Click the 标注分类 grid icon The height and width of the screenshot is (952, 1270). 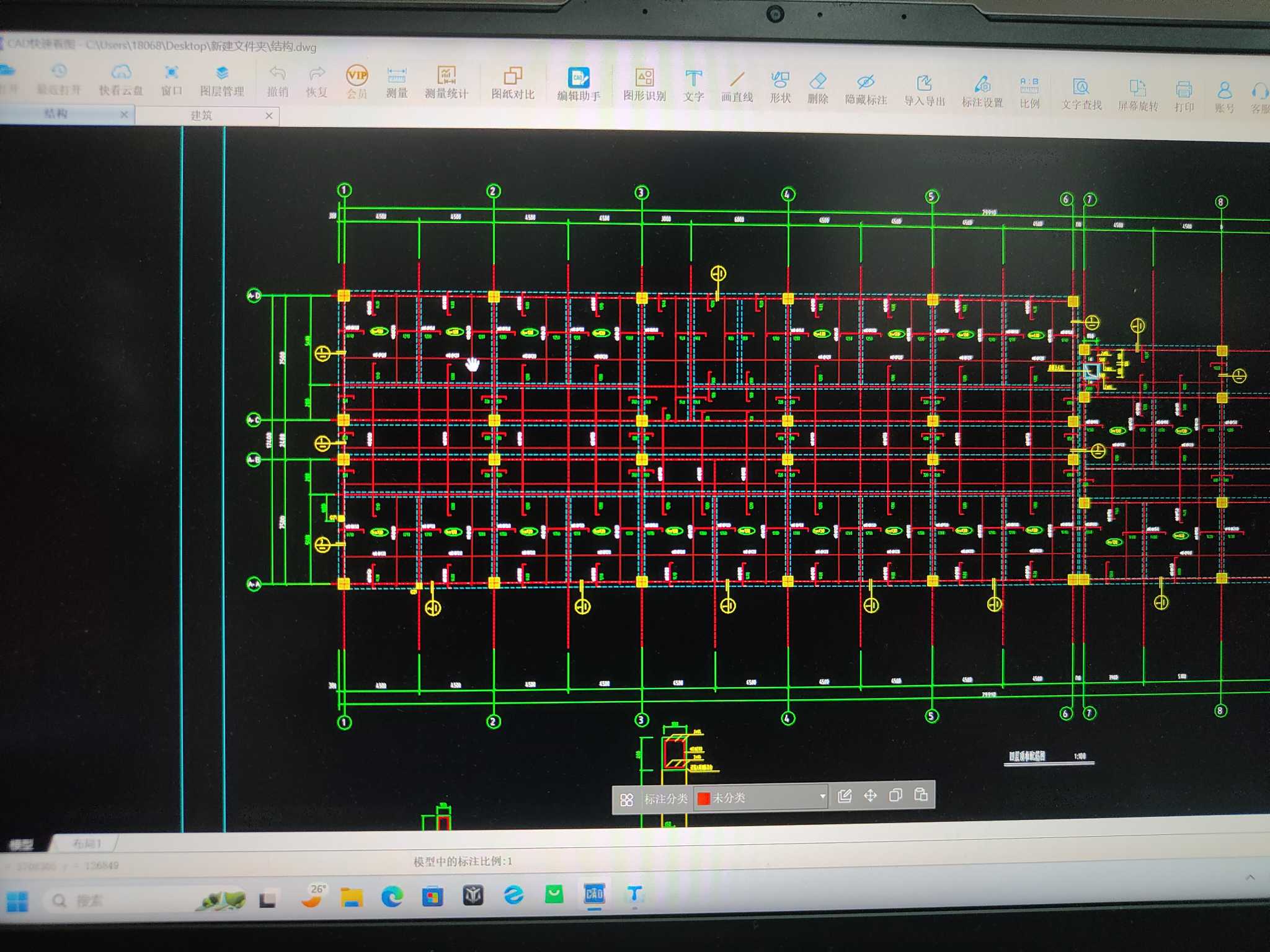[627, 800]
